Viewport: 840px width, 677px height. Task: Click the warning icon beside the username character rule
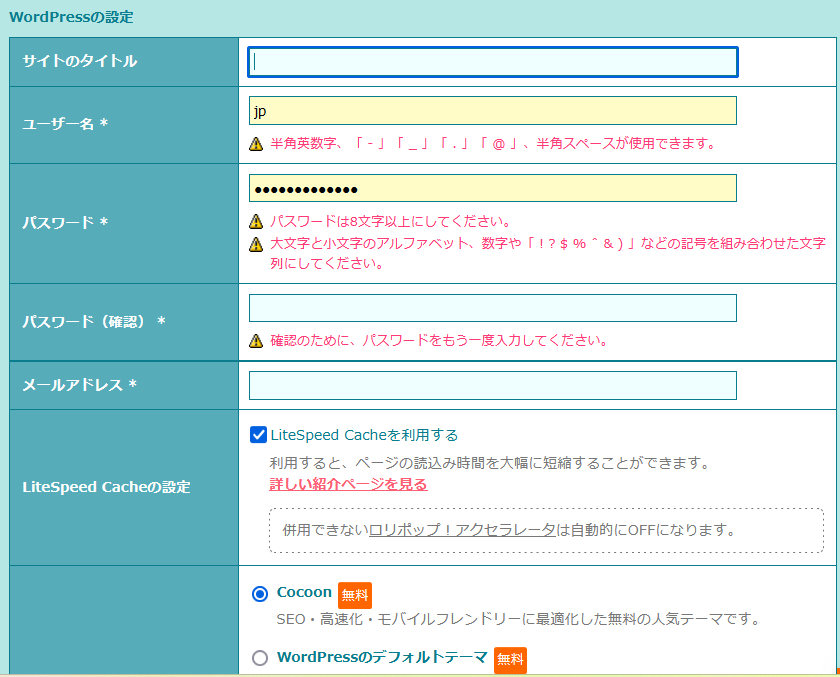click(x=256, y=144)
